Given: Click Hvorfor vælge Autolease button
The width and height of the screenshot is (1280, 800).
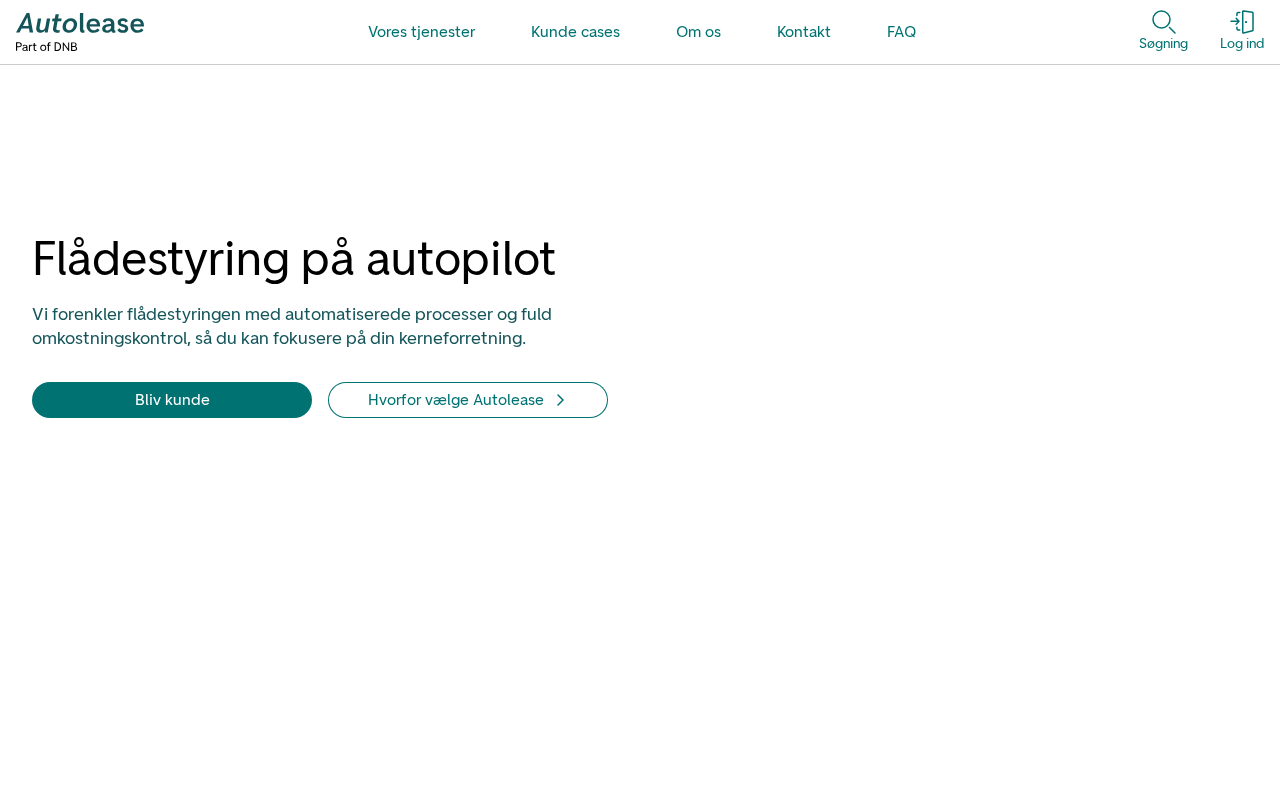Looking at the screenshot, I should pyautogui.click(x=468, y=400).
